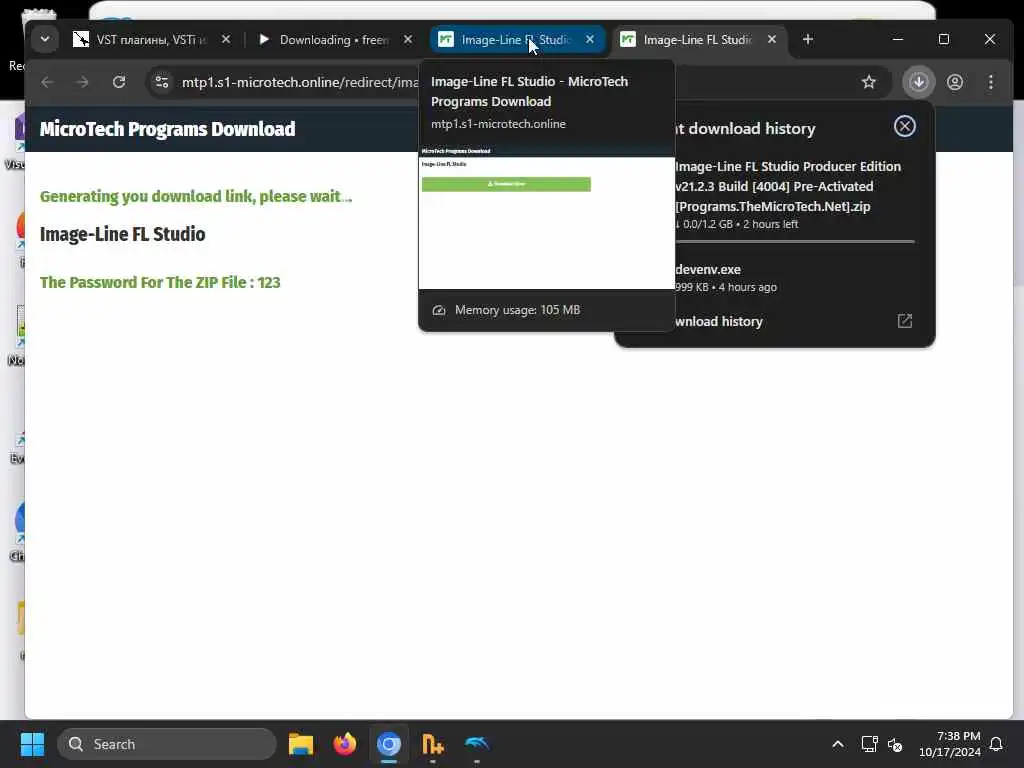Open the notifications bell icon
Viewport: 1024px width, 768px height.
997,744
